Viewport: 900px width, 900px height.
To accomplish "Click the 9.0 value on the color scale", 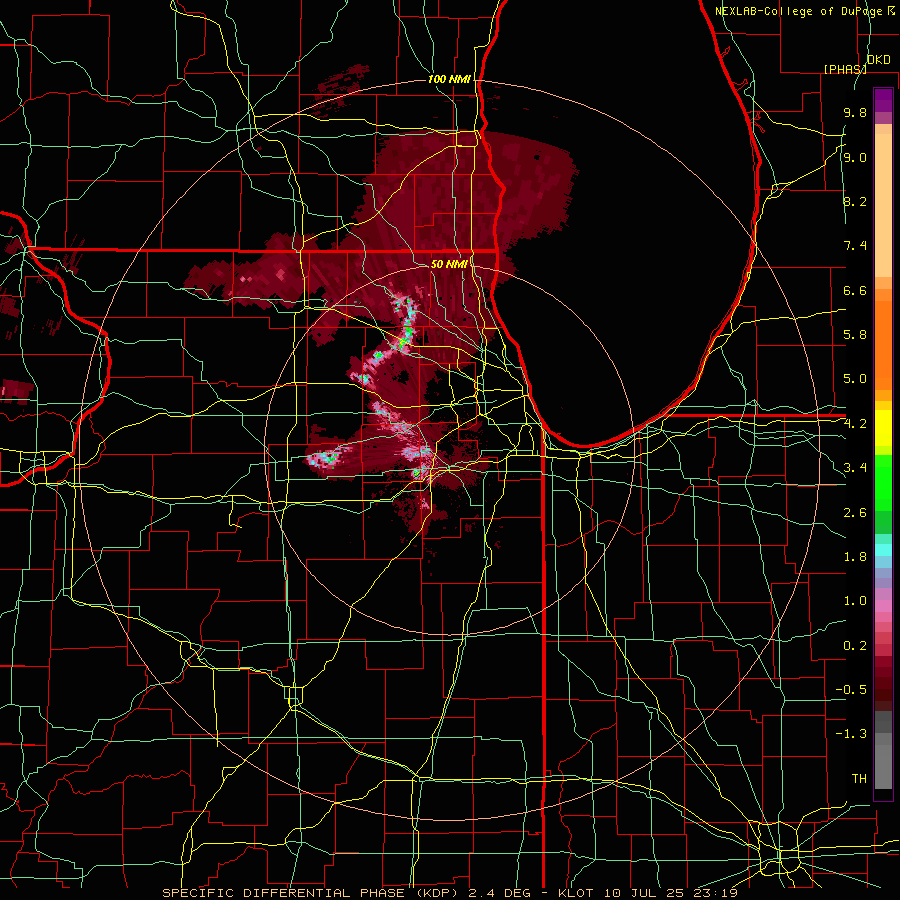I will click(855, 157).
